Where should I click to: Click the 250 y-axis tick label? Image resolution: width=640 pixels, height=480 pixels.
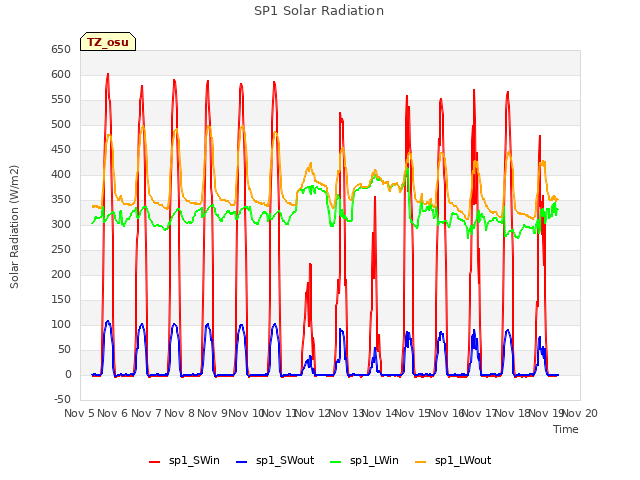pyautogui.click(x=61, y=249)
